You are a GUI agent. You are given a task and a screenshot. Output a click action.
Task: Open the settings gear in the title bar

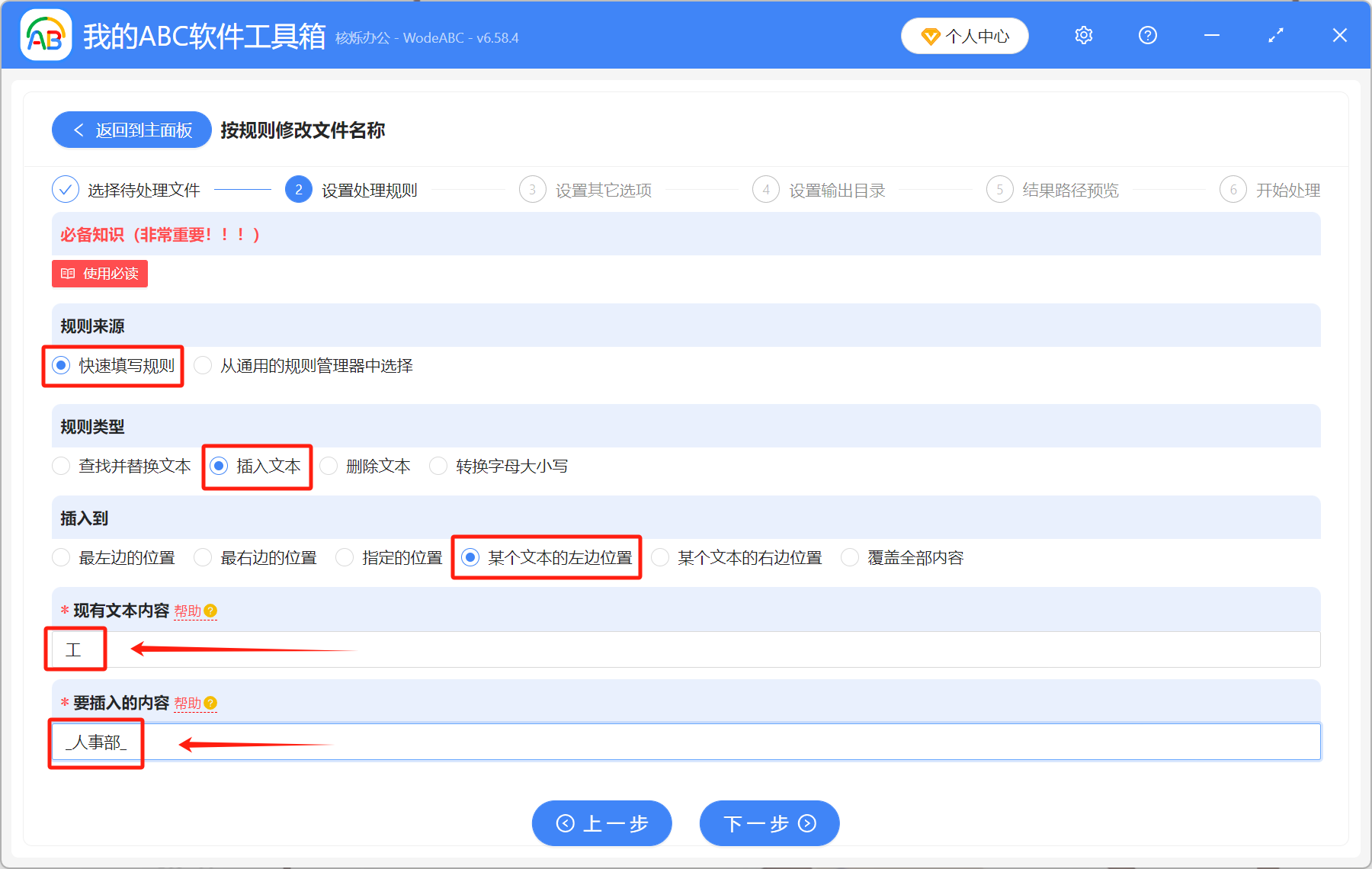point(1083,35)
